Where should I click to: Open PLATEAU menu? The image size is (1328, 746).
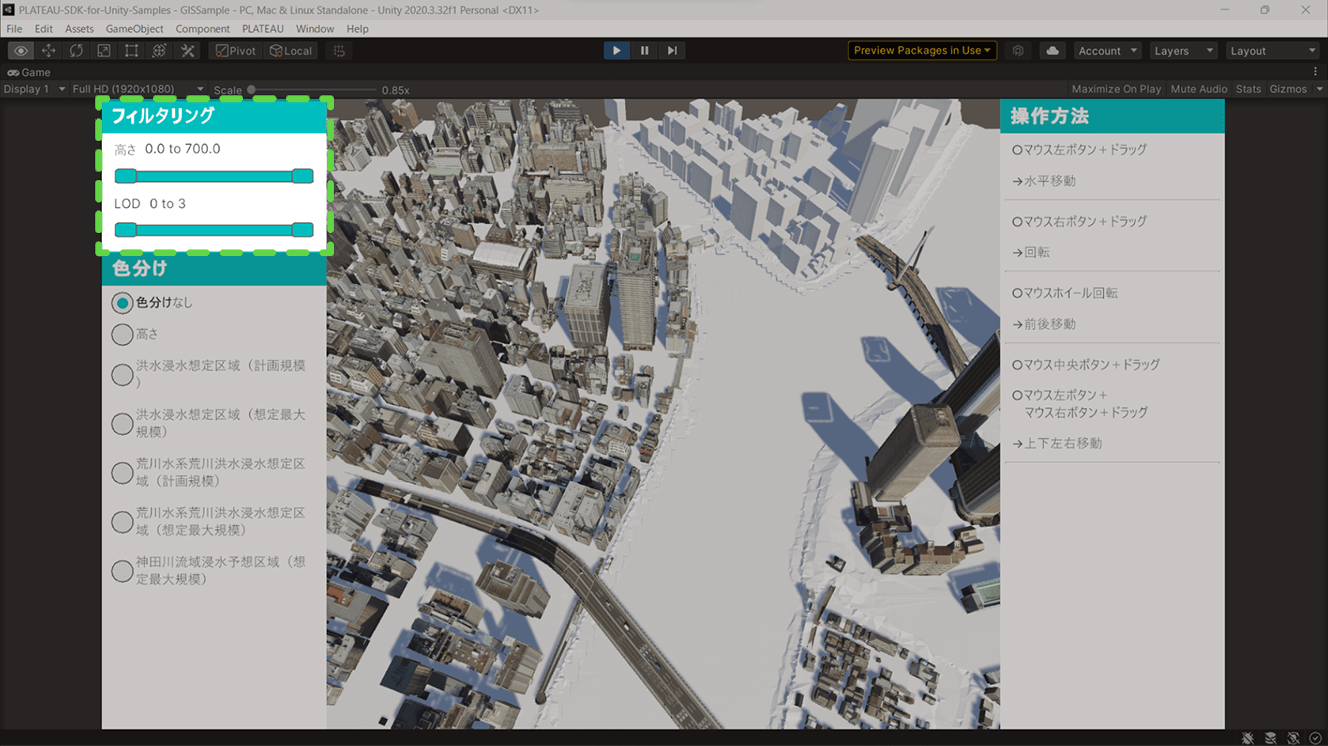[263, 29]
